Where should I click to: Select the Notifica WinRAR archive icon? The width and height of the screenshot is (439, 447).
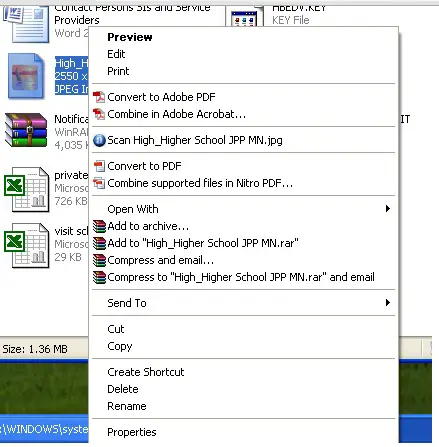tap(26, 130)
